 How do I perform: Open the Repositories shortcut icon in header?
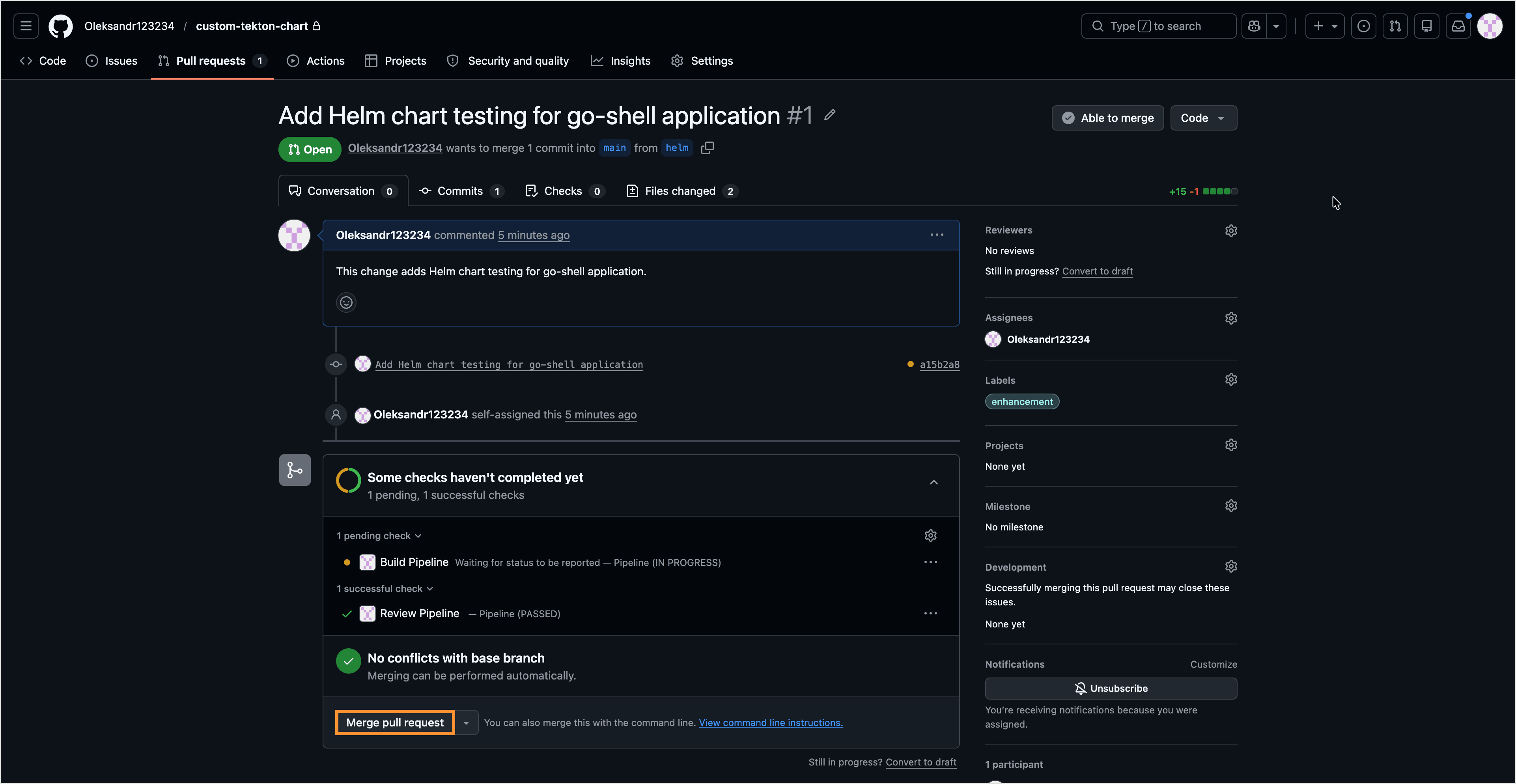[1427, 26]
